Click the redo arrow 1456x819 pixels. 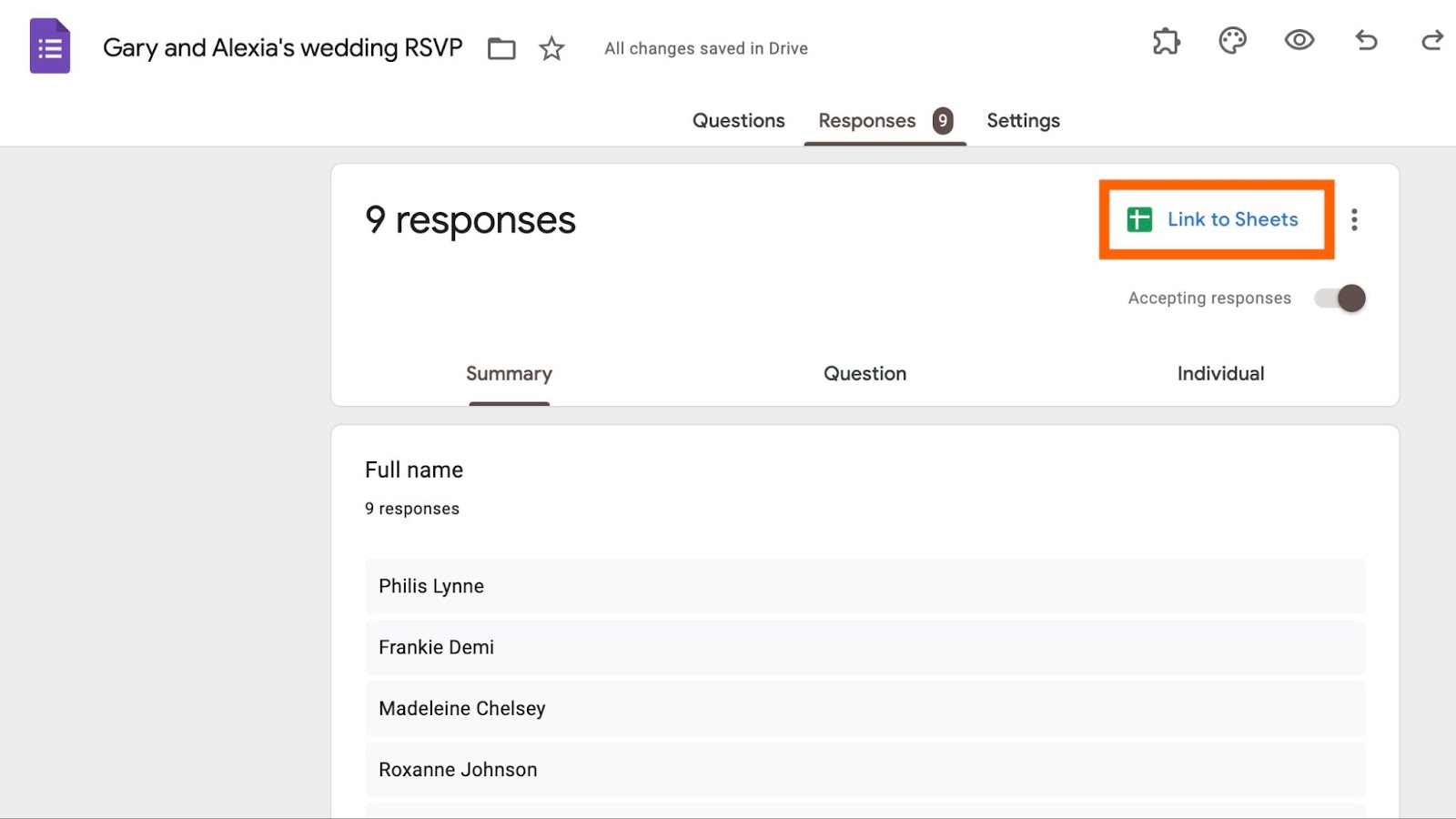tap(1431, 40)
